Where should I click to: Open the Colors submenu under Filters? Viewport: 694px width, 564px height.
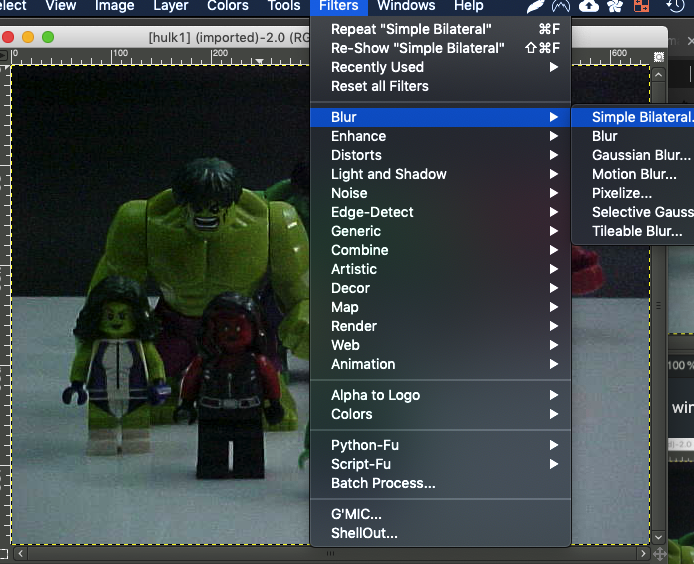(x=440, y=414)
